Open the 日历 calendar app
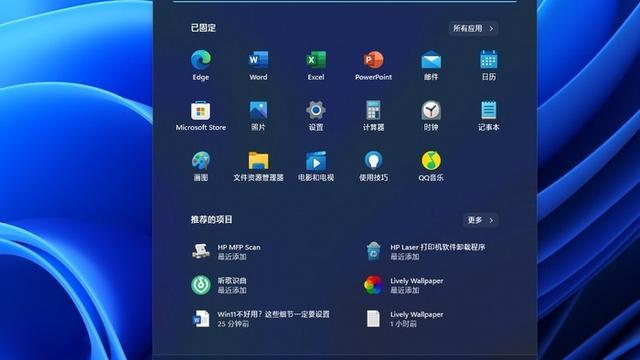640x360 pixels. pos(489,60)
